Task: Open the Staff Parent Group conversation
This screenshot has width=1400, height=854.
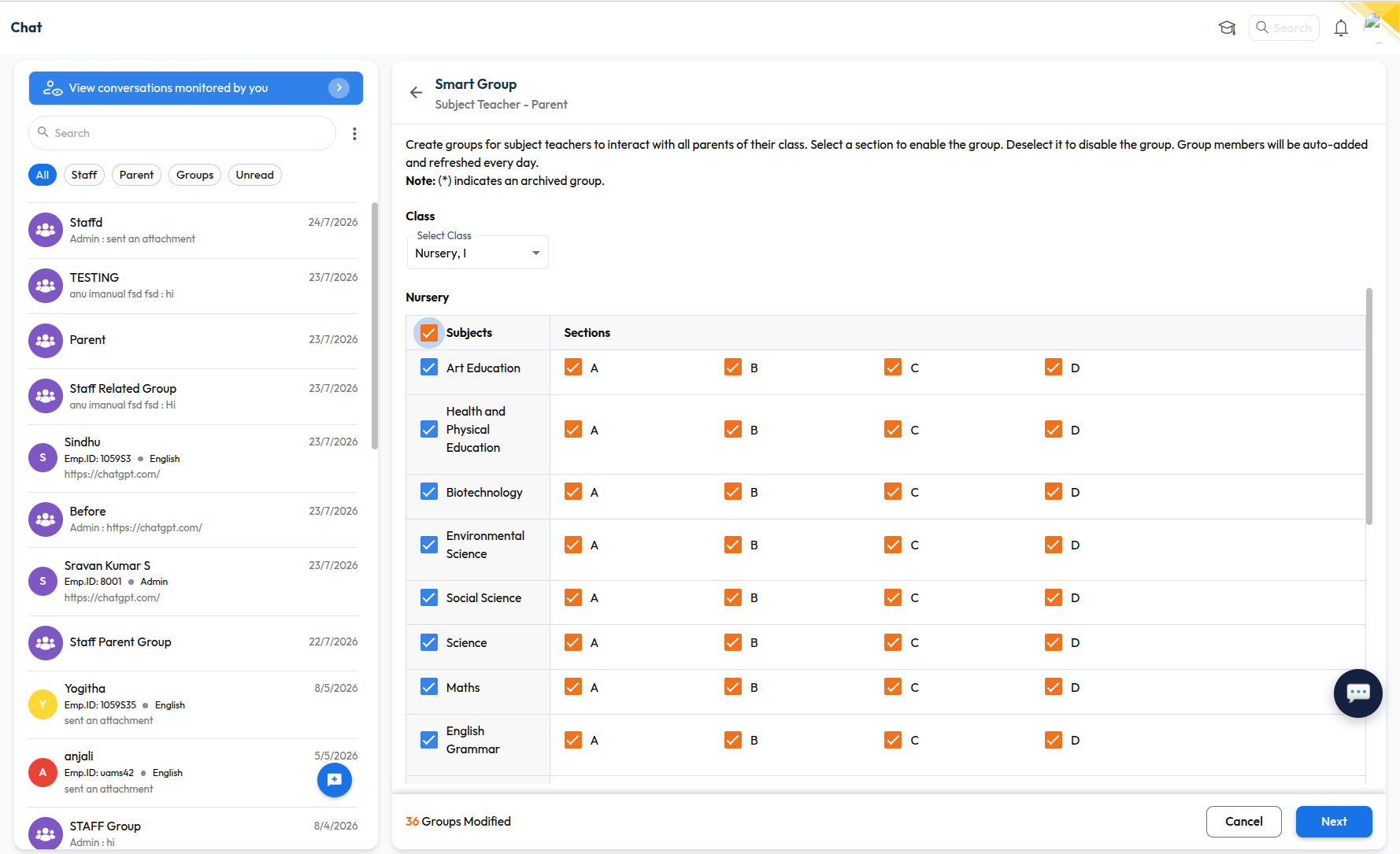Action: 193,643
